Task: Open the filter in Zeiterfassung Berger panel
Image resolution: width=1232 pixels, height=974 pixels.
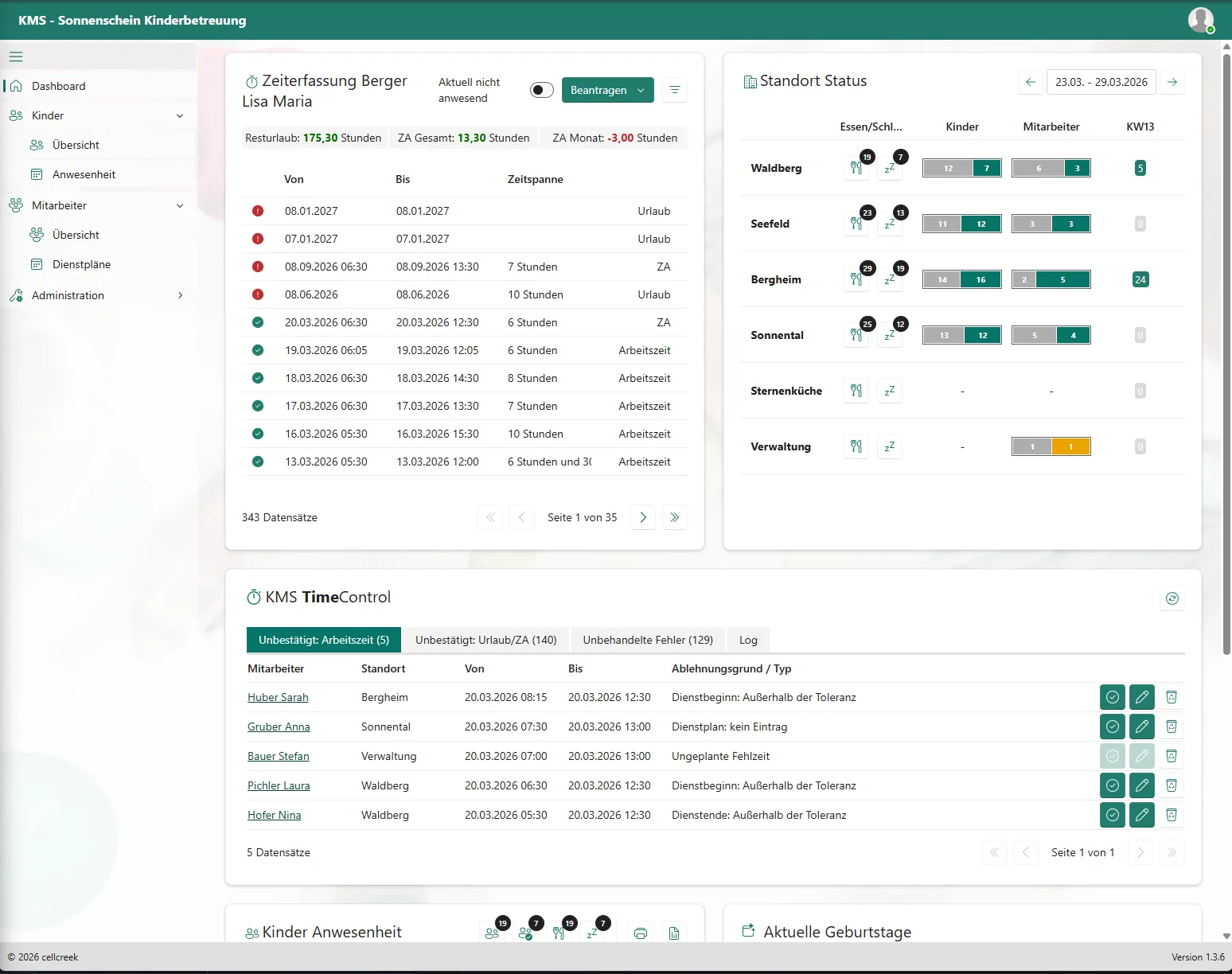Action: pyautogui.click(x=675, y=90)
